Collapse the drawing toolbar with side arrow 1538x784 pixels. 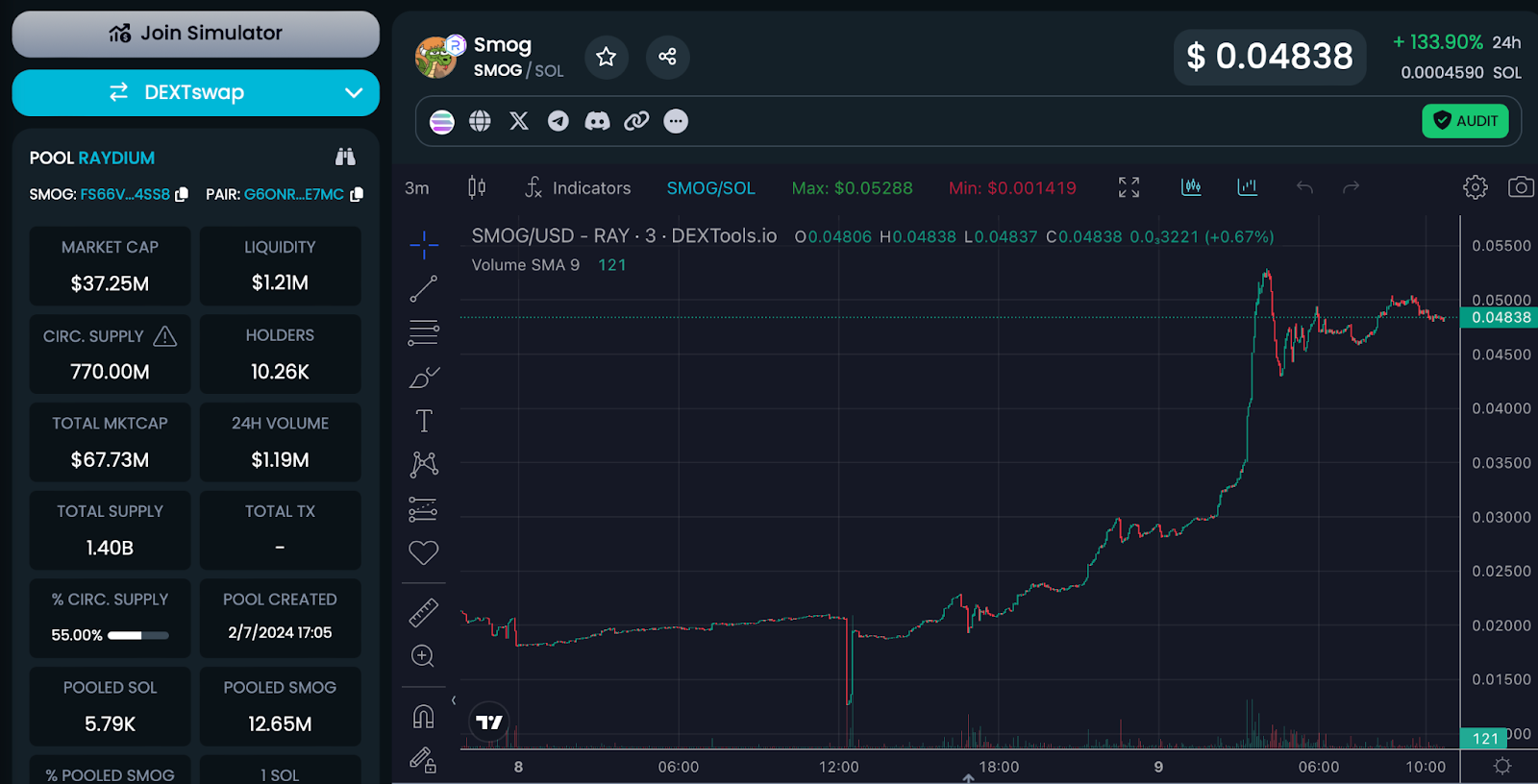tap(454, 700)
